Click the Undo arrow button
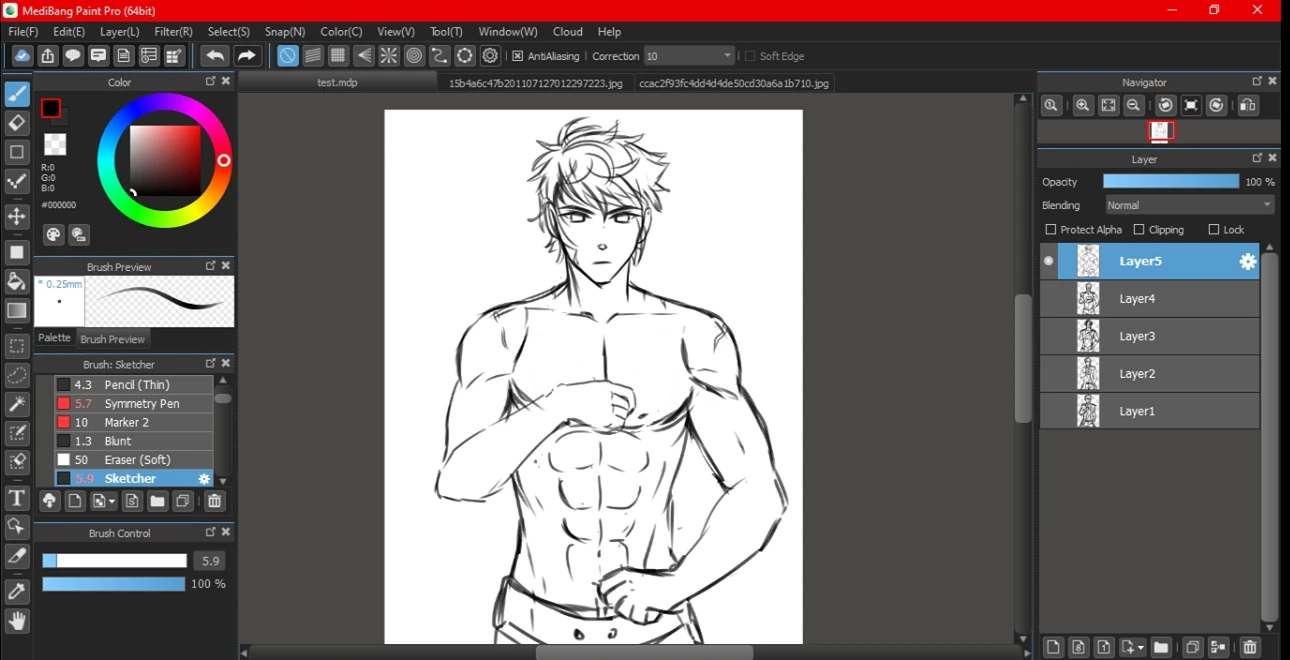1290x660 pixels. coord(214,56)
